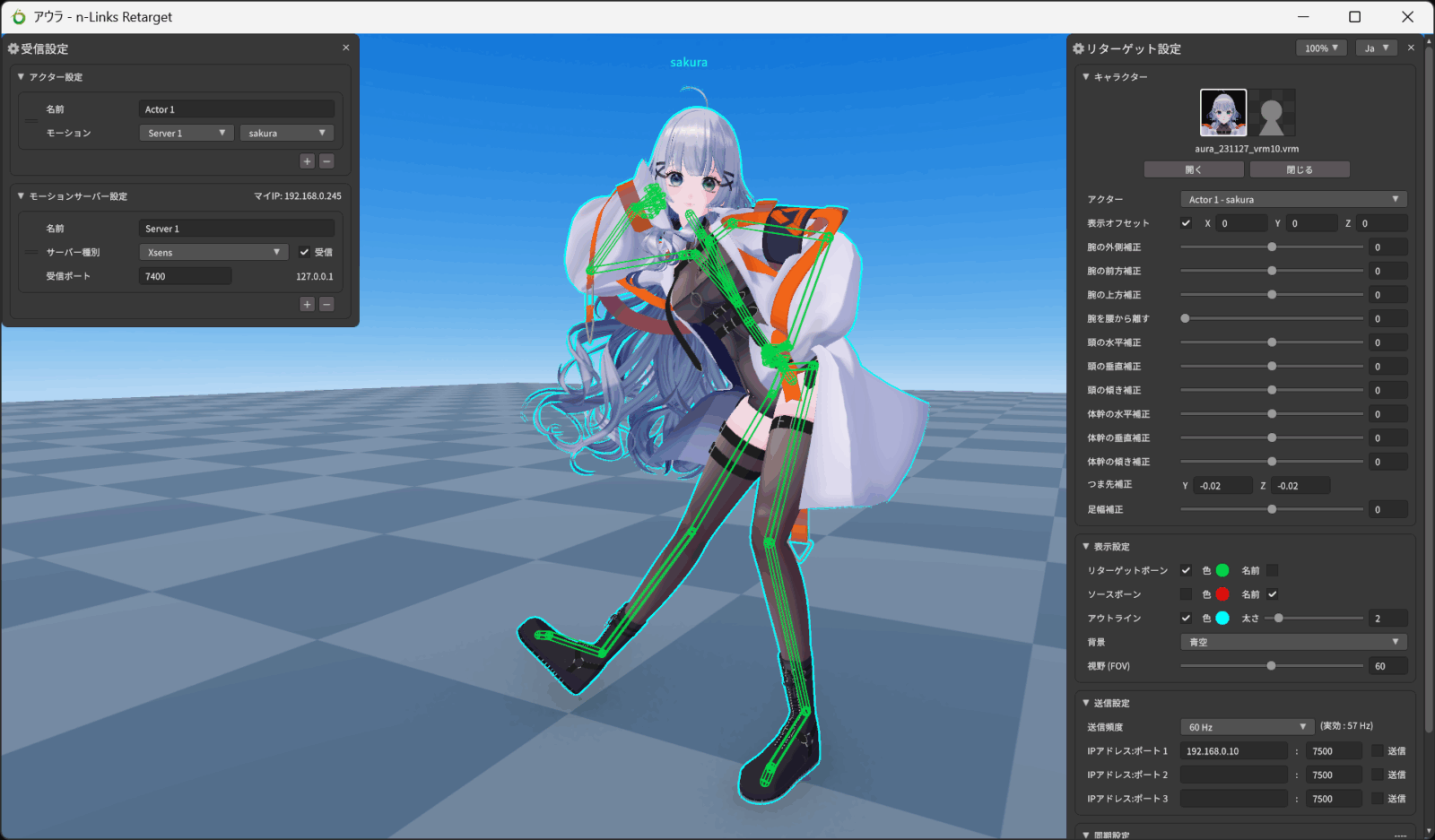Select the aura character thumbnail
1435x840 pixels.
coord(1223,113)
